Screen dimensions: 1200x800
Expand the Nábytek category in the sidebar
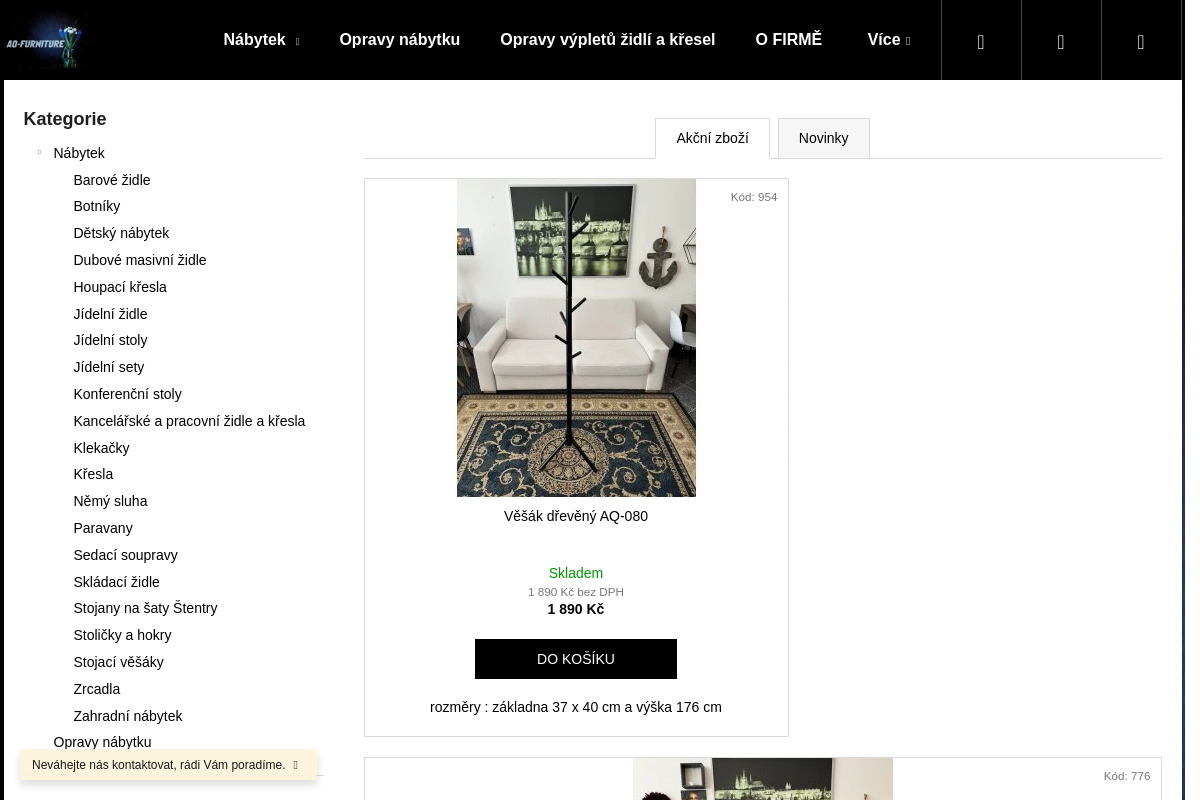tap(39, 152)
